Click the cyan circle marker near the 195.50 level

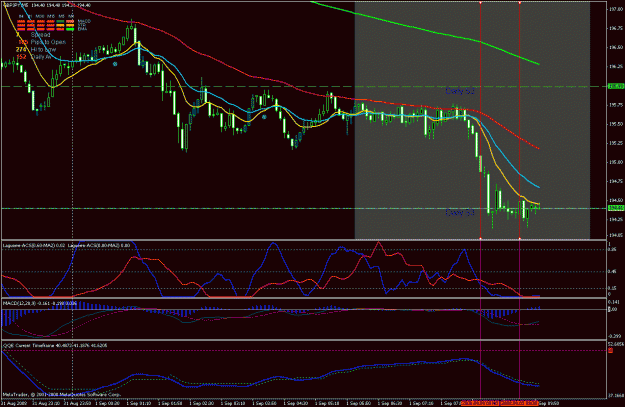264,117
